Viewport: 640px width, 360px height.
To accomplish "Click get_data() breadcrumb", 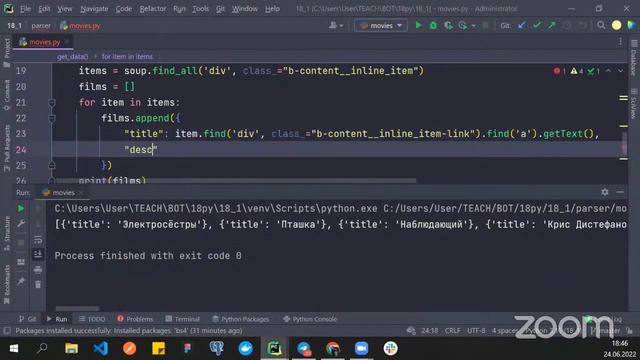I will pos(73,56).
